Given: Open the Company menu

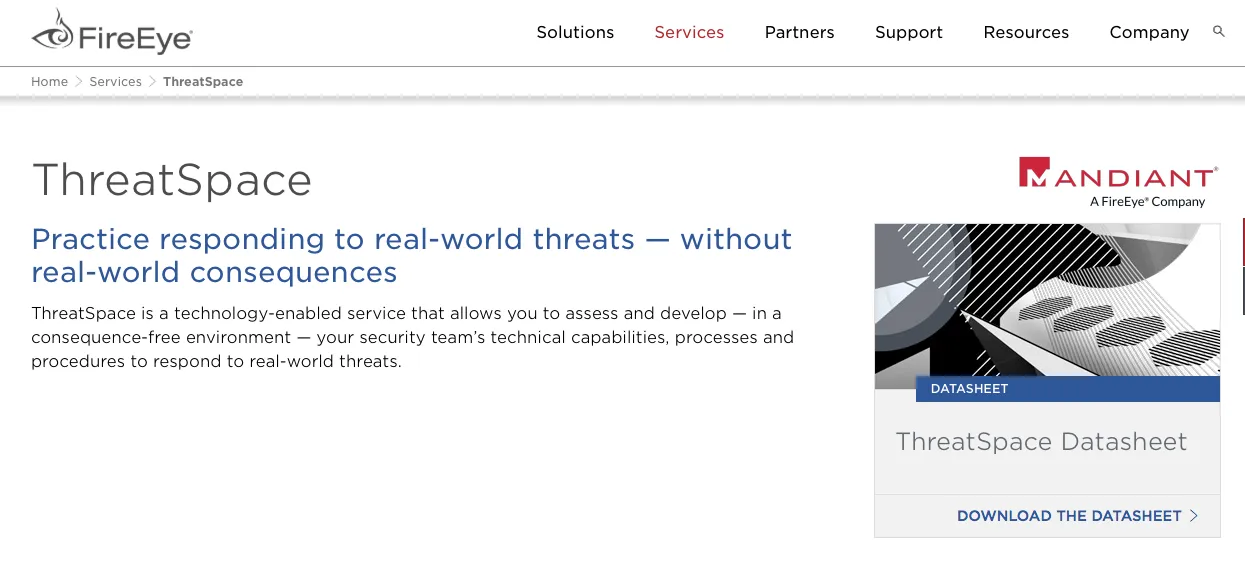Looking at the screenshot, I should click(x=1149, y=32).
